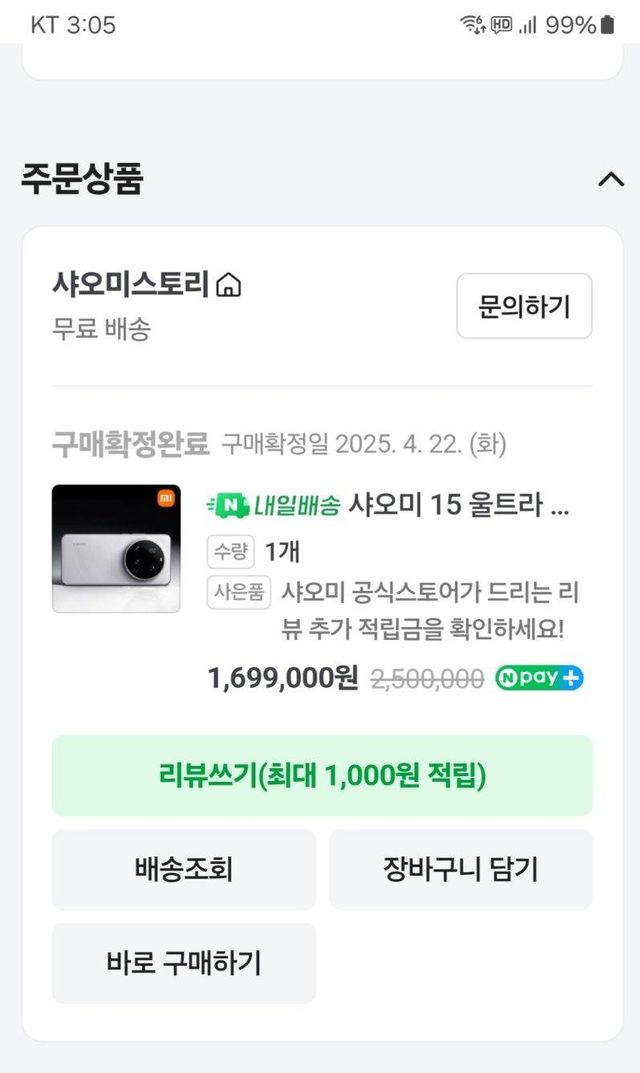Tap the 내일배송 green truck icon
The height and width of the screenshot is (1073, 640).
[222, 505]
